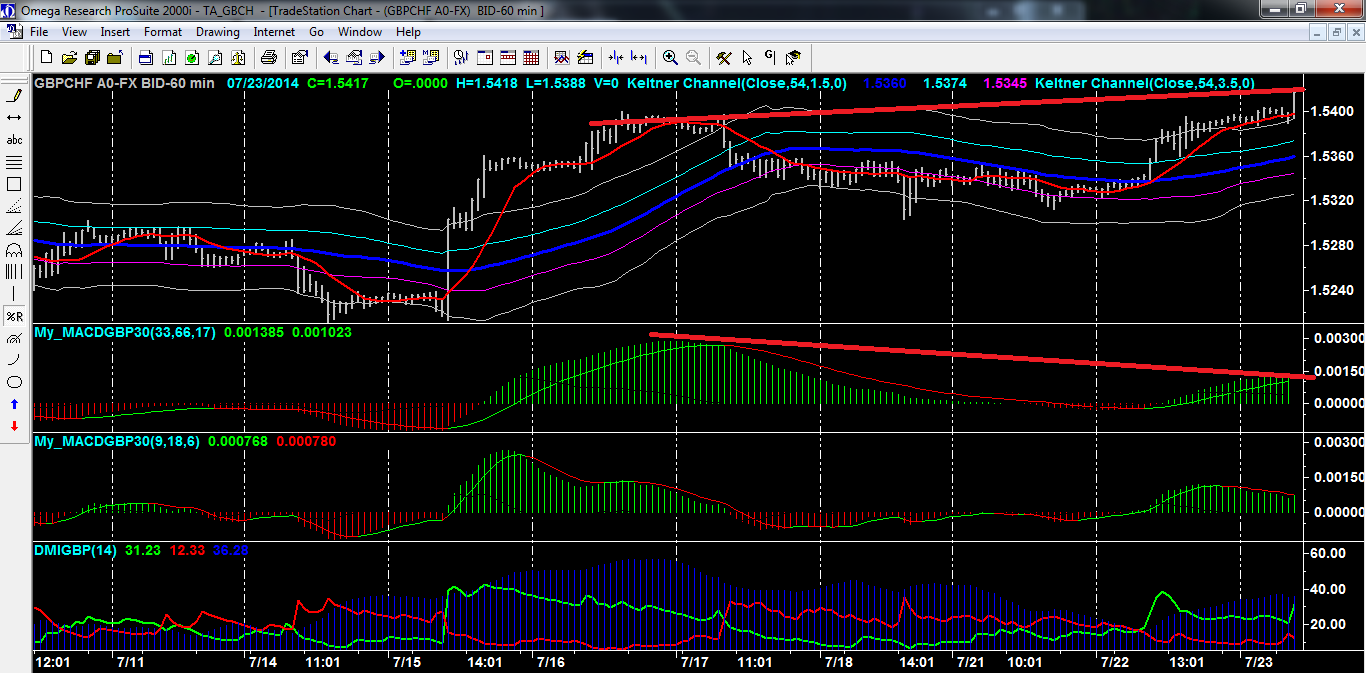
Task: Open the Format menu
Action: click(x=163, y=32)
